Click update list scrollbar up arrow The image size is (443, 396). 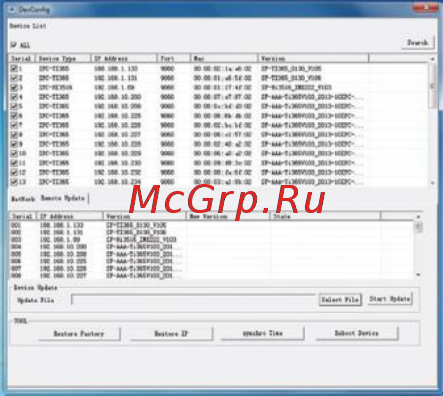418,217
